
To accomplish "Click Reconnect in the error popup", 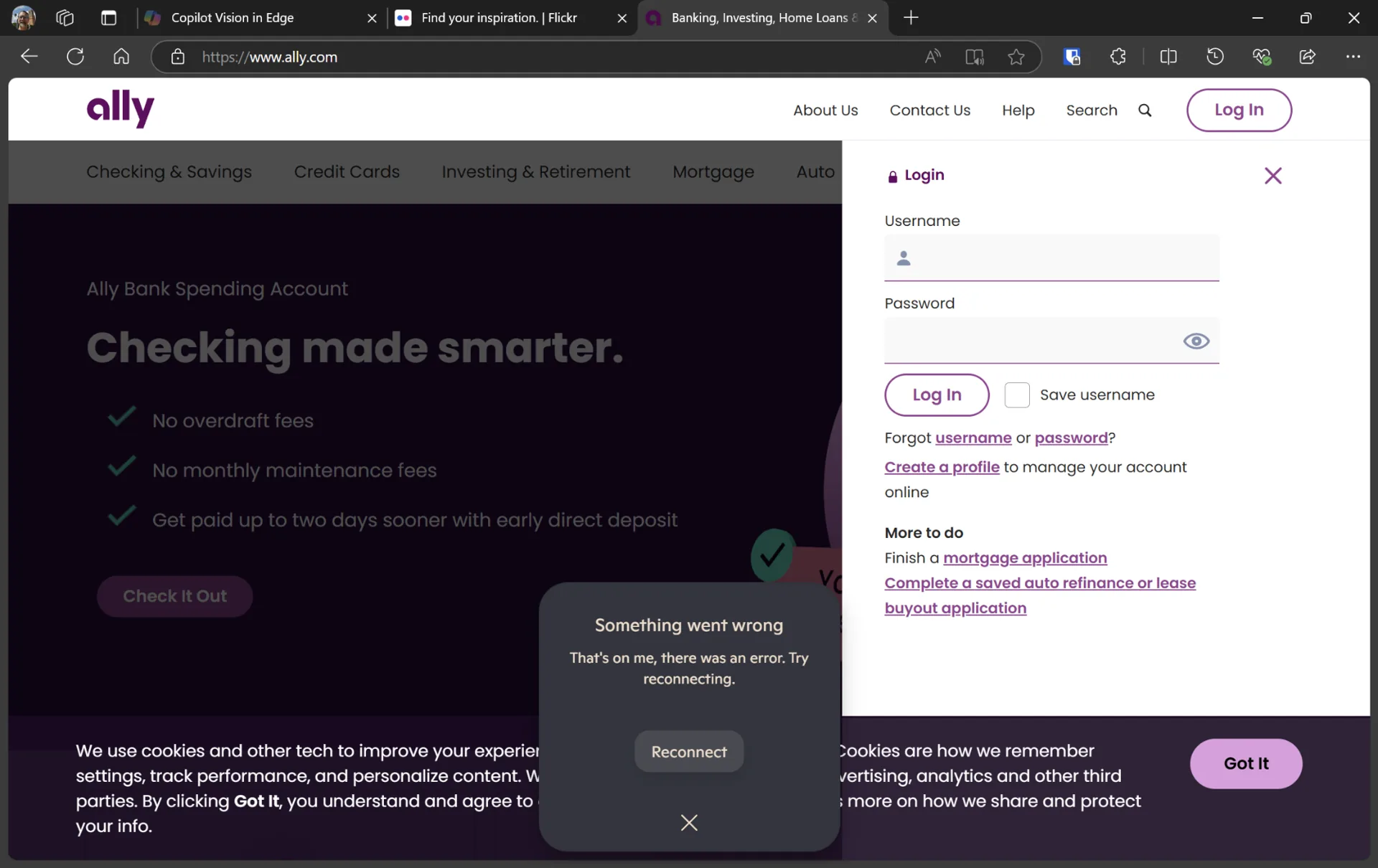I will coord(689,752).
